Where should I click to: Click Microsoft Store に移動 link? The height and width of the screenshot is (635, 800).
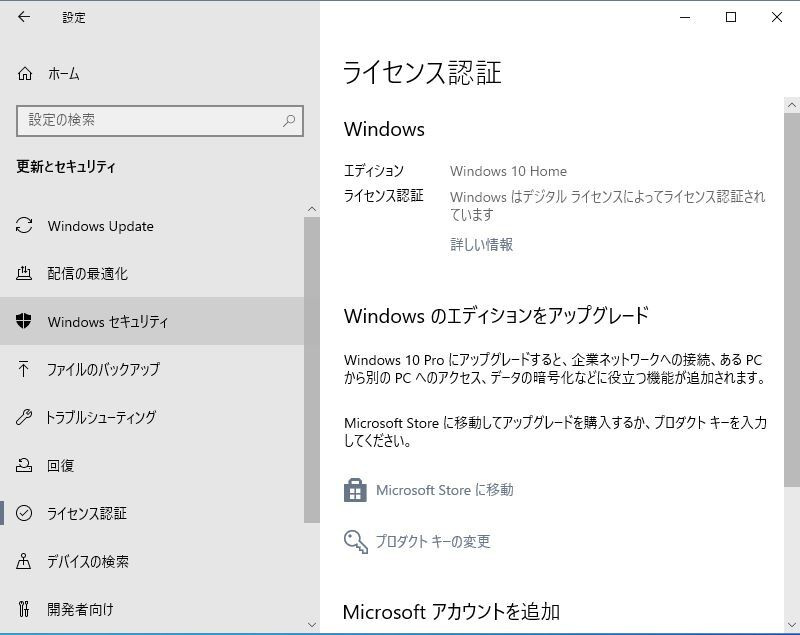click(x=444, y=490)
